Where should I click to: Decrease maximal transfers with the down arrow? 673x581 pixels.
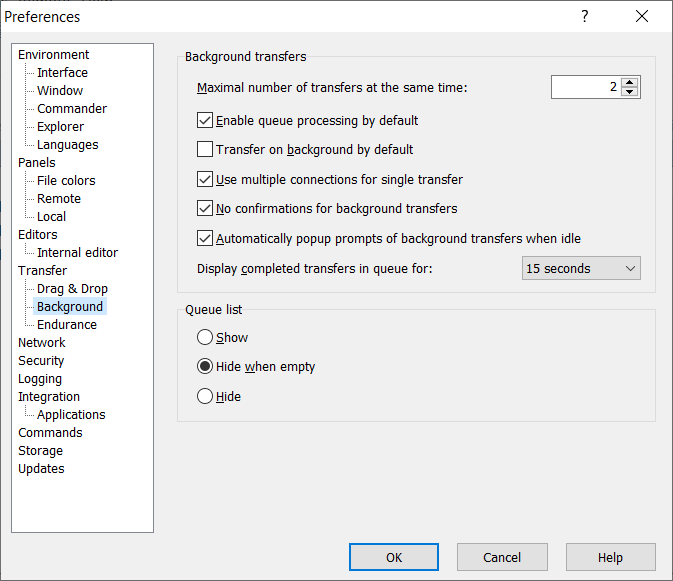(x=629, y=92)
